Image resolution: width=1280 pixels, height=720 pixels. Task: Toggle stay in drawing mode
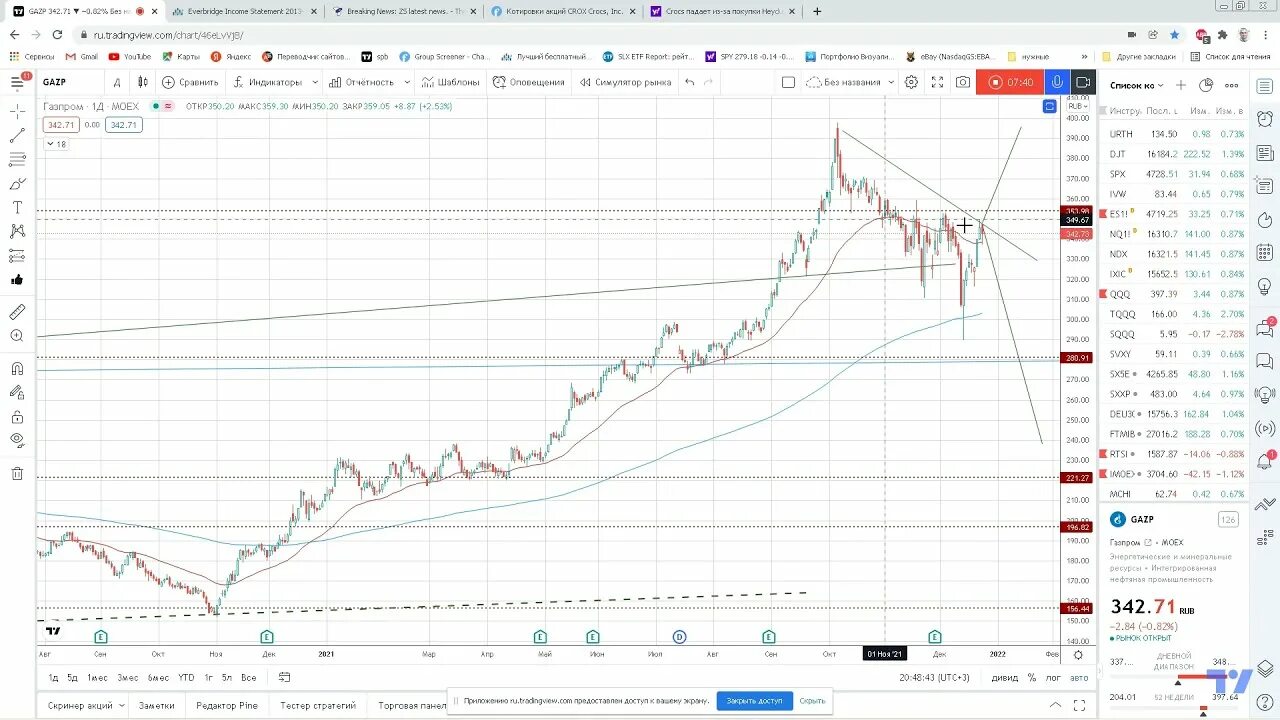(x=17, y=392)
